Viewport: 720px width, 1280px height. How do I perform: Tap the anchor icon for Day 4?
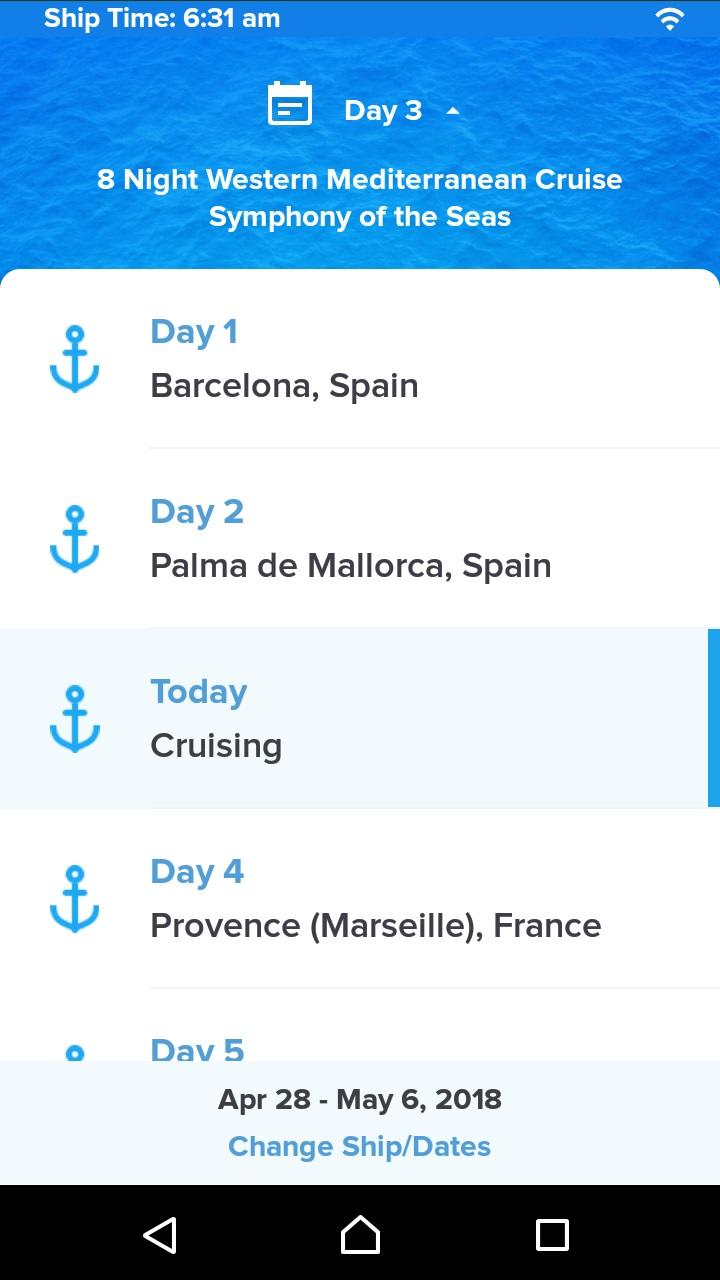[75, 899]
